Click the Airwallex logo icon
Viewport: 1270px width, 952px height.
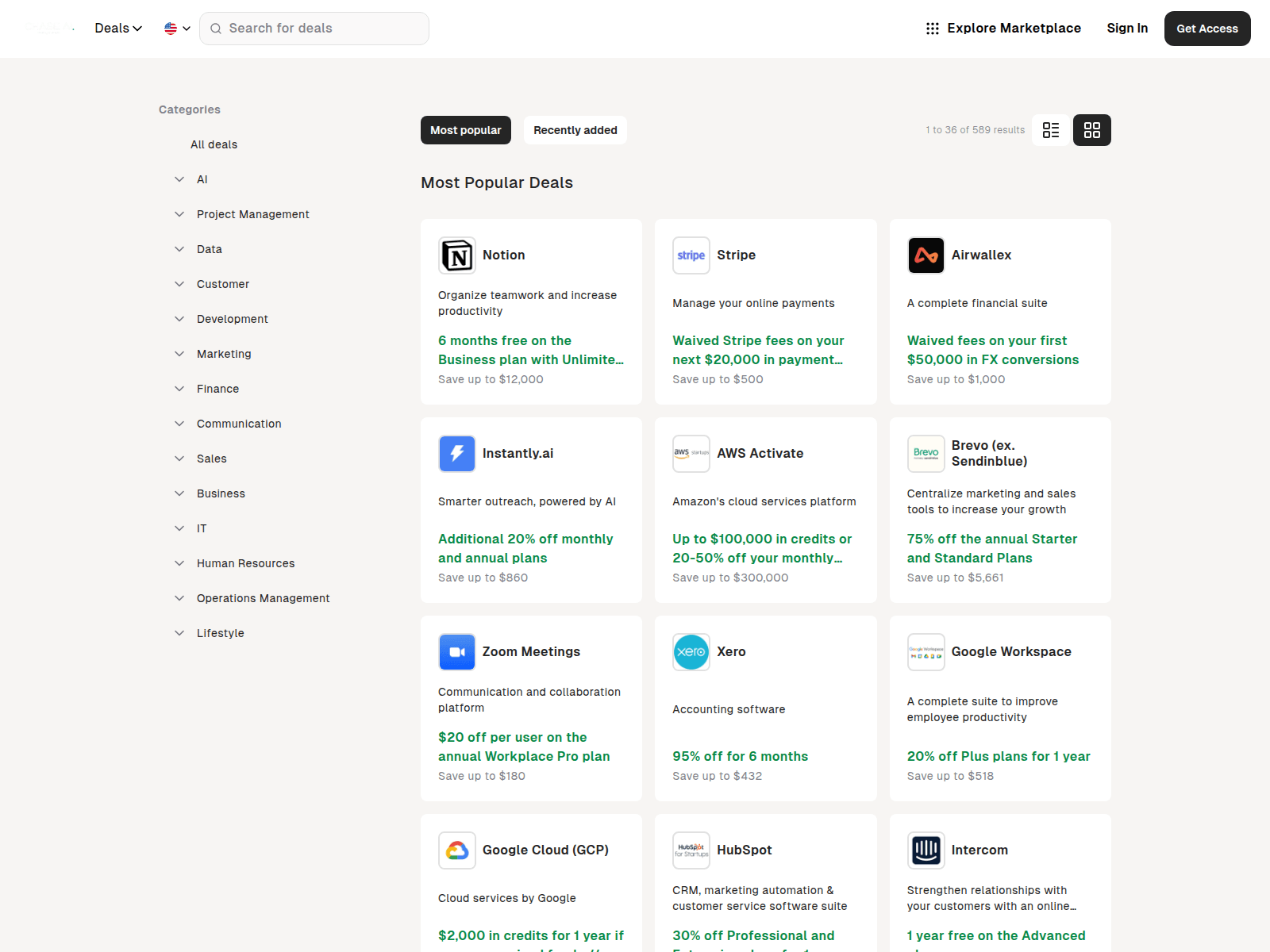click(x=926, y=255)
